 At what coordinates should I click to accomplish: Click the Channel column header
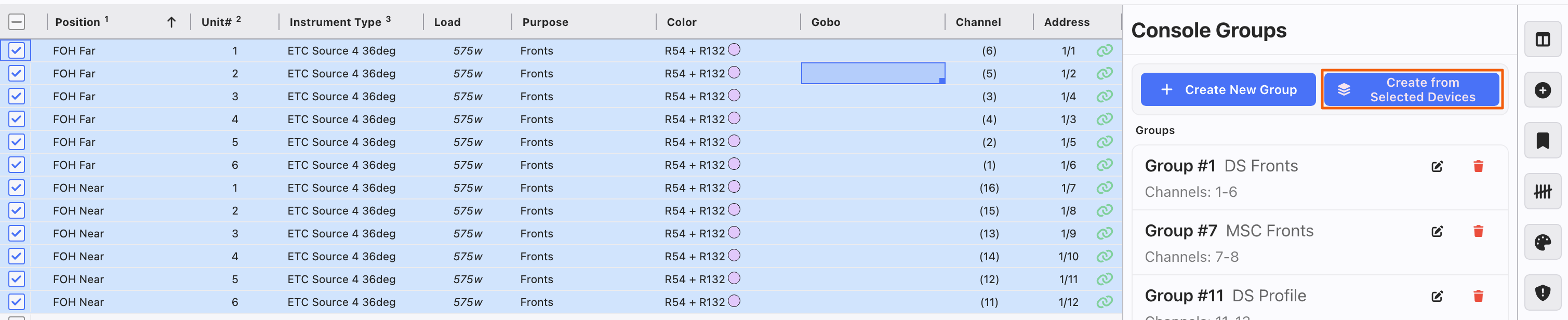(x=978, y=22)
